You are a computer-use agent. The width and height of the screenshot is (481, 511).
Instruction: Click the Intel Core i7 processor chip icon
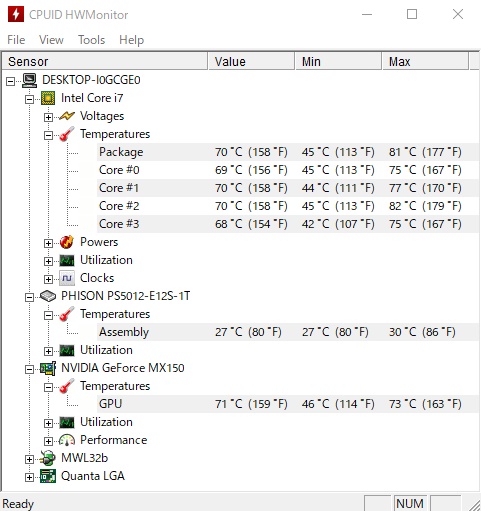point(48,98)
